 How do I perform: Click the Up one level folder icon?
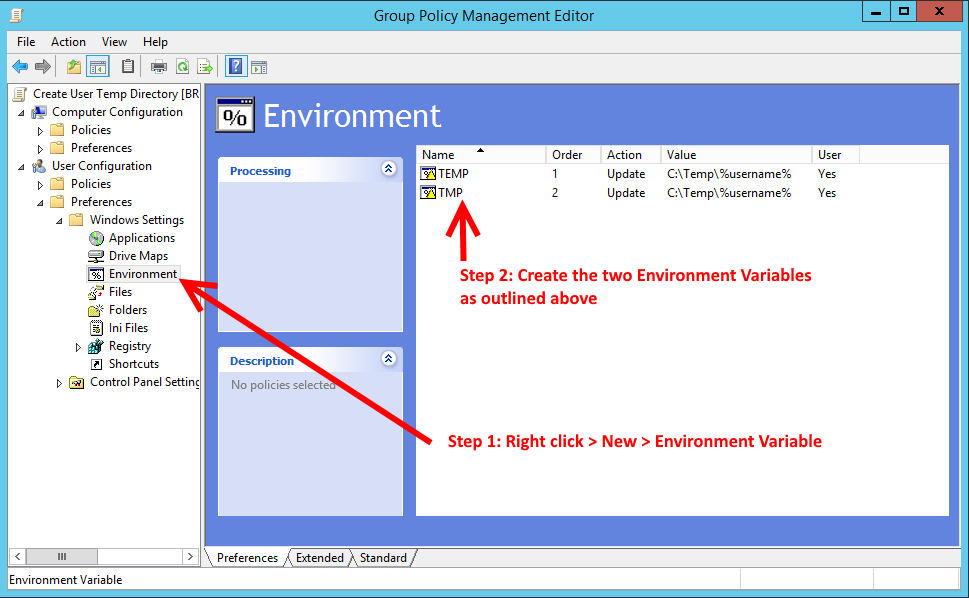click(74, 66)
